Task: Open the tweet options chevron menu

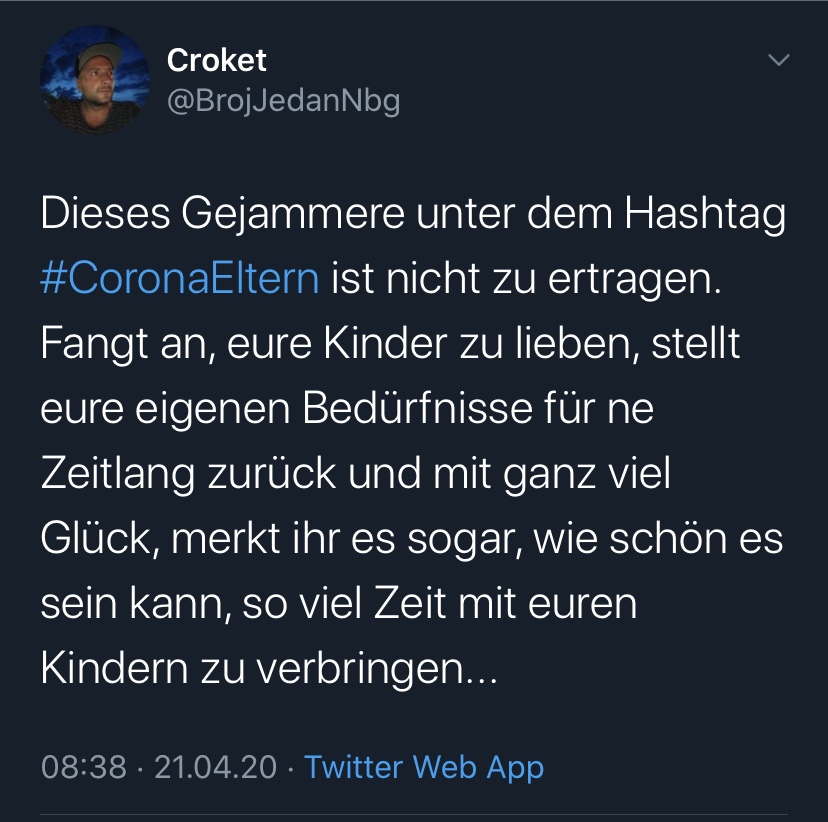Action: pos(778,61)
